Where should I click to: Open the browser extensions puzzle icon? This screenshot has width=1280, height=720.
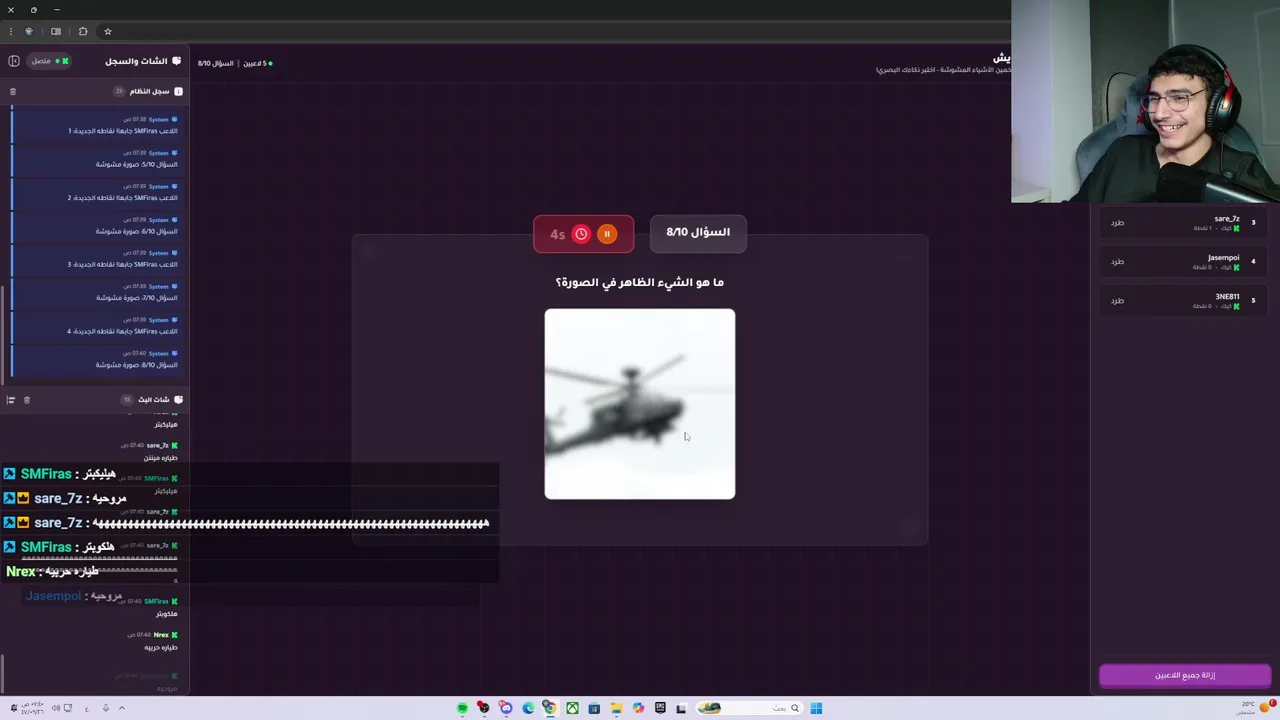(x=83, y=31)
